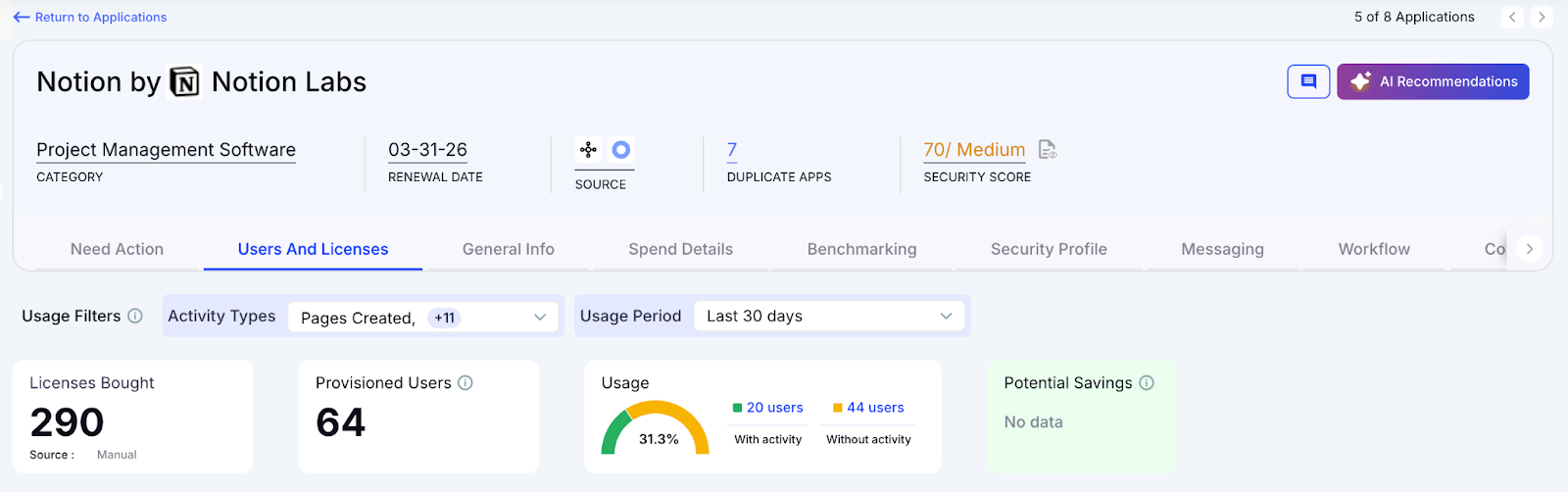Screen dimensions: 1568x492
Task: Click the Manual source label
Action: pos(117,455)
